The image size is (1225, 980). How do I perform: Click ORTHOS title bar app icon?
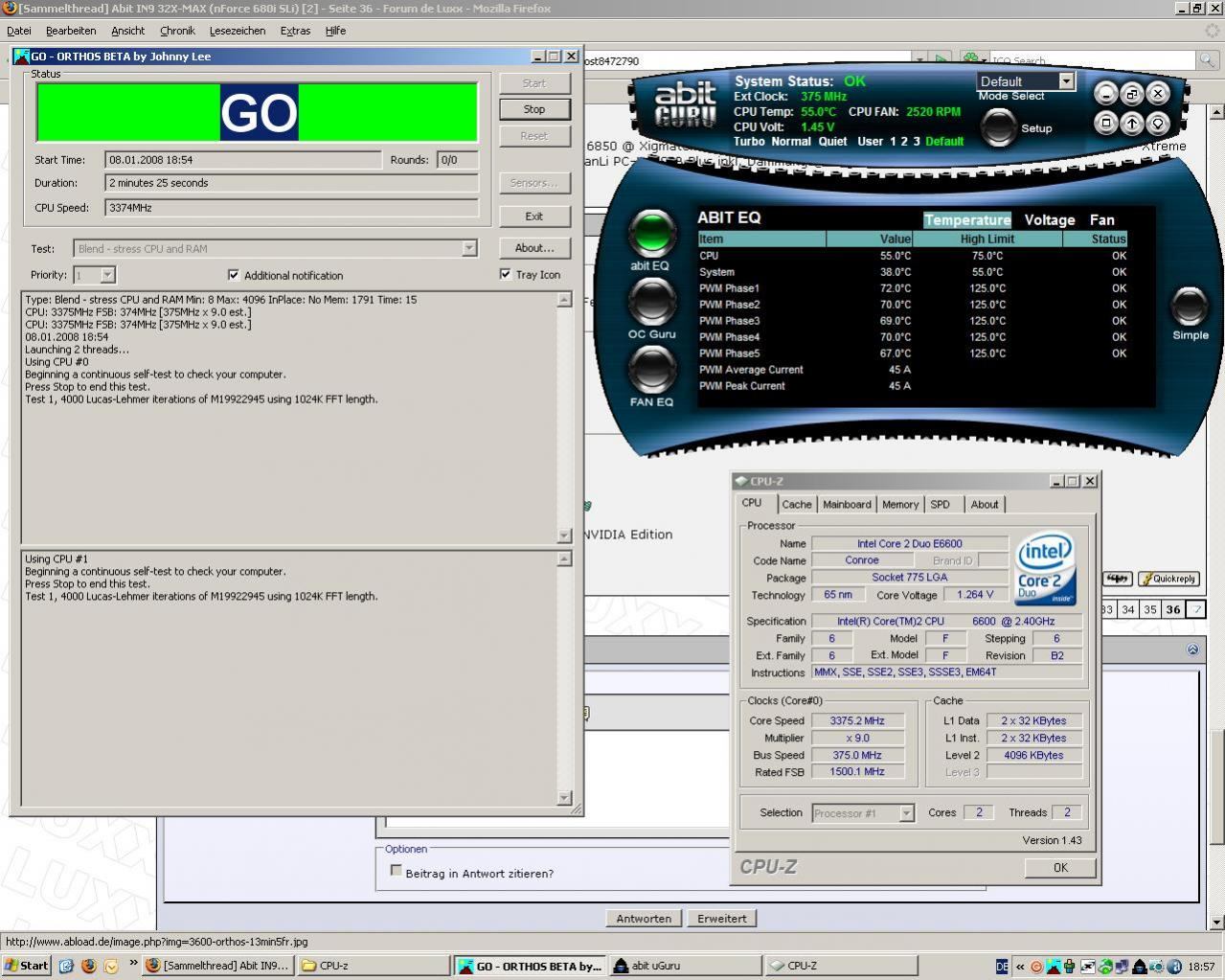21,57
